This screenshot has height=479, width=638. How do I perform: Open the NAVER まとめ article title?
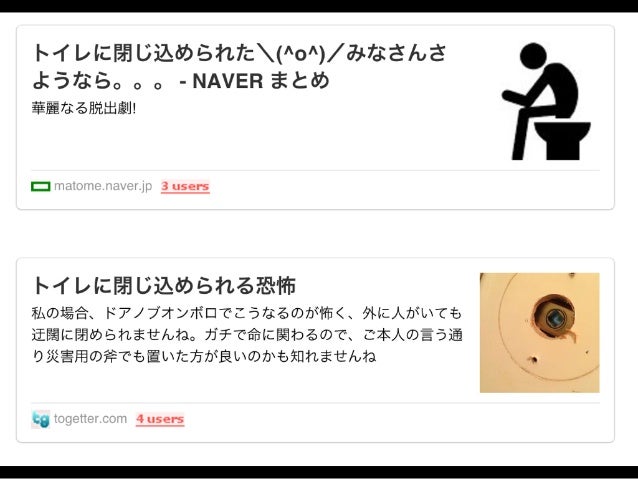tap(239, 66)
